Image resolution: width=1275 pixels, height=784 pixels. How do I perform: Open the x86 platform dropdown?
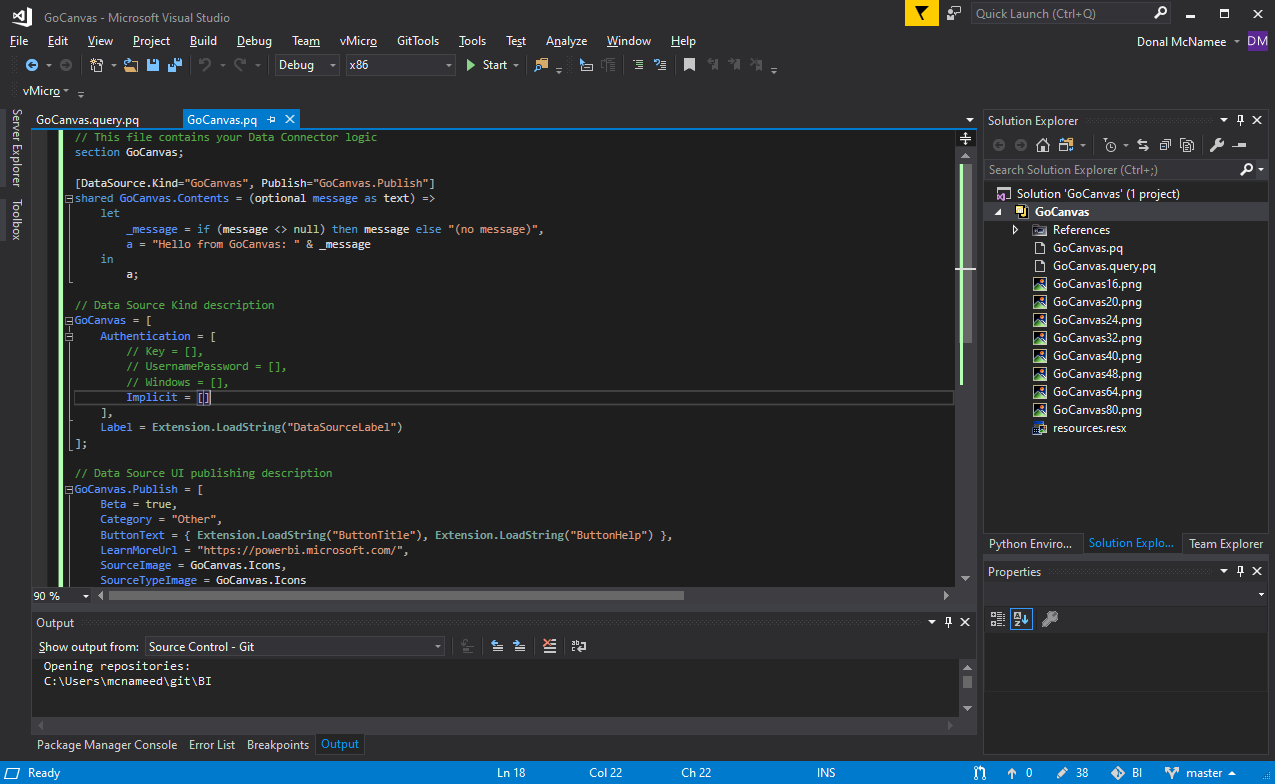(400, 65)
